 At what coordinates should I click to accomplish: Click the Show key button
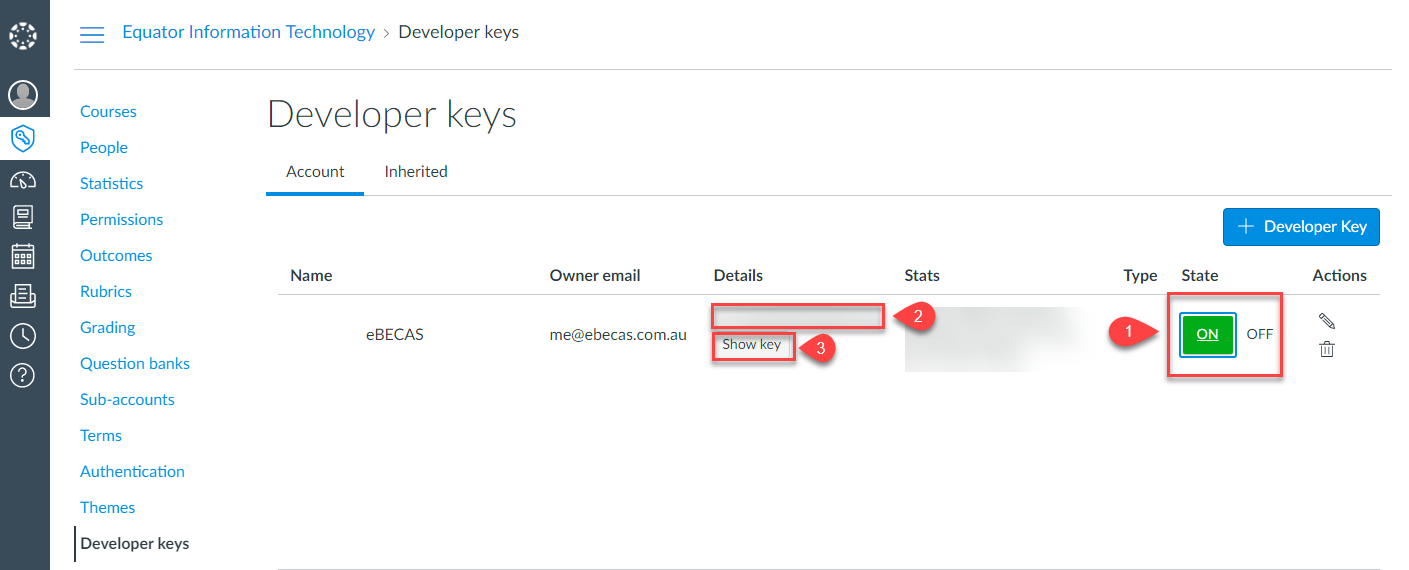752,345
